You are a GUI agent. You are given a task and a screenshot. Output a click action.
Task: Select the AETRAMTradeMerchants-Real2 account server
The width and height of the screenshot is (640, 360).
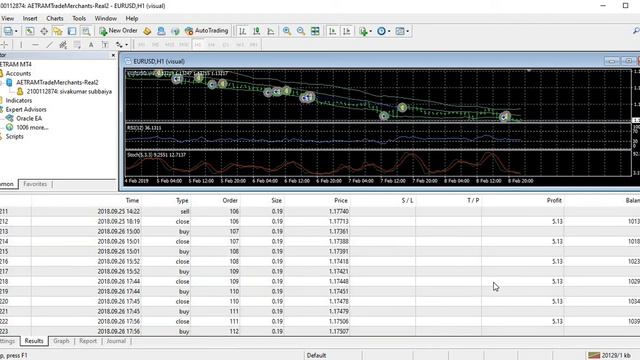coord(57,82)
